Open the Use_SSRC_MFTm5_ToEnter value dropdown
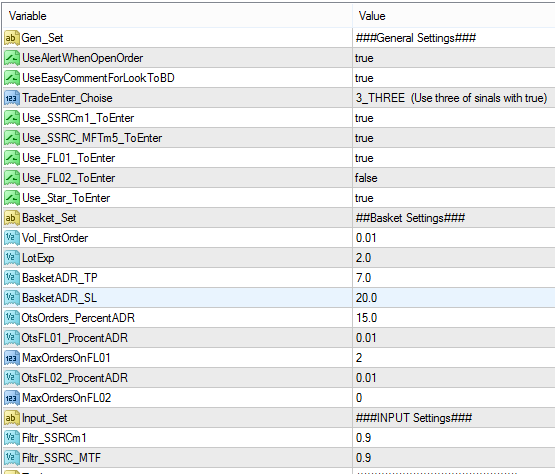 454,138
